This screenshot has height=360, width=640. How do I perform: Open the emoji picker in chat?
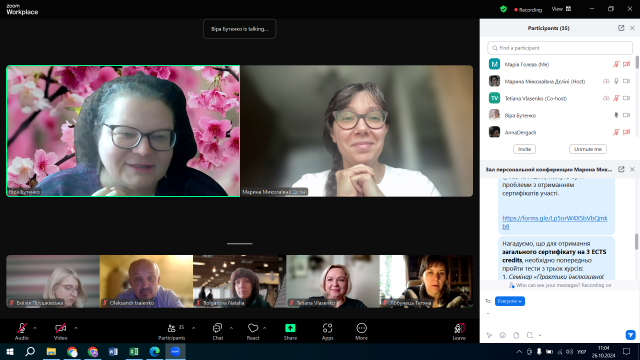503,336
